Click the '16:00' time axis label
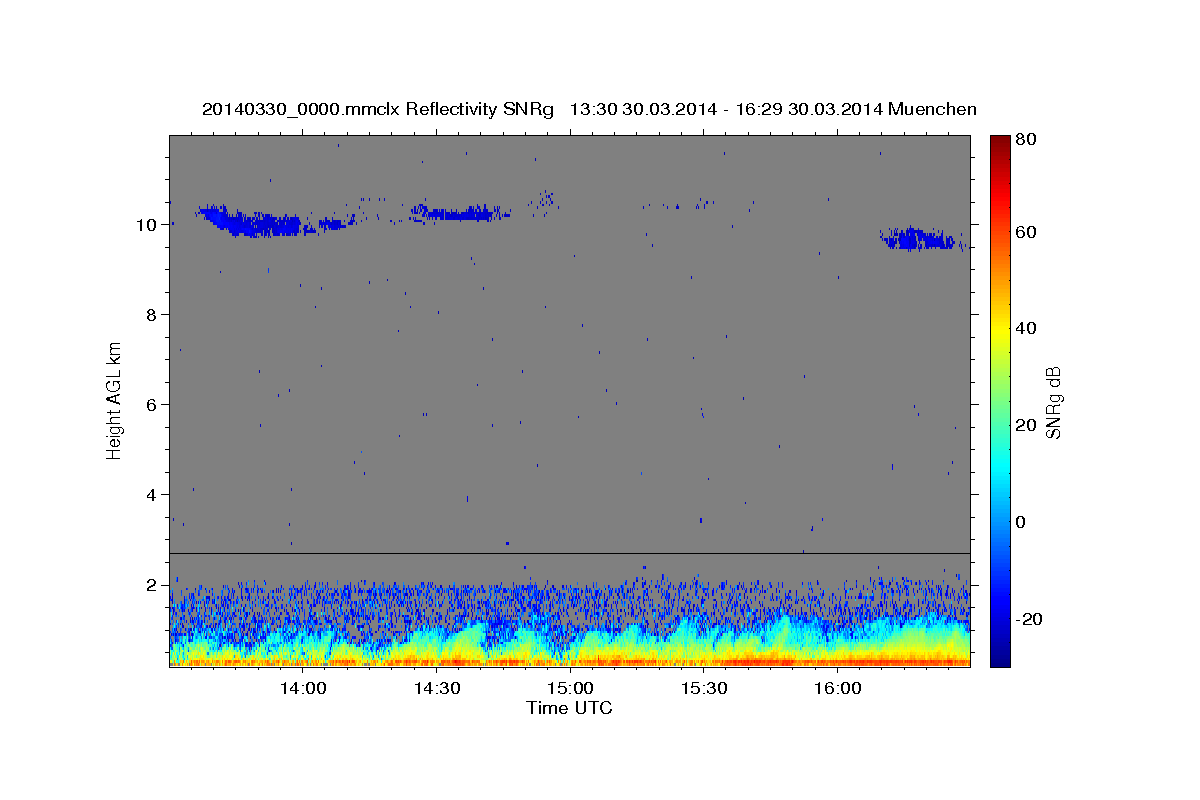The image size is (1200, 800). tap(838, 688)
